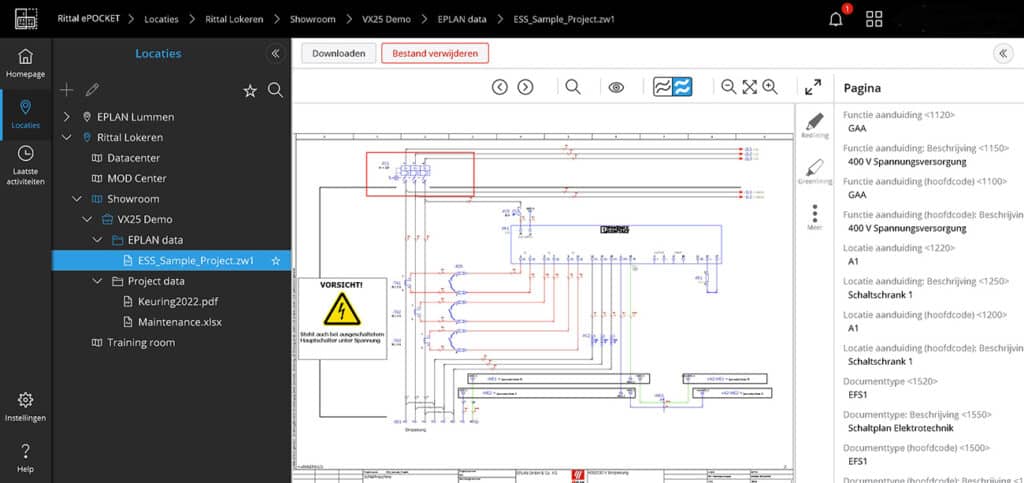Collapse the Rittal Lokeren node
This screenshot has width=1024, height=483.
(66, 138)
